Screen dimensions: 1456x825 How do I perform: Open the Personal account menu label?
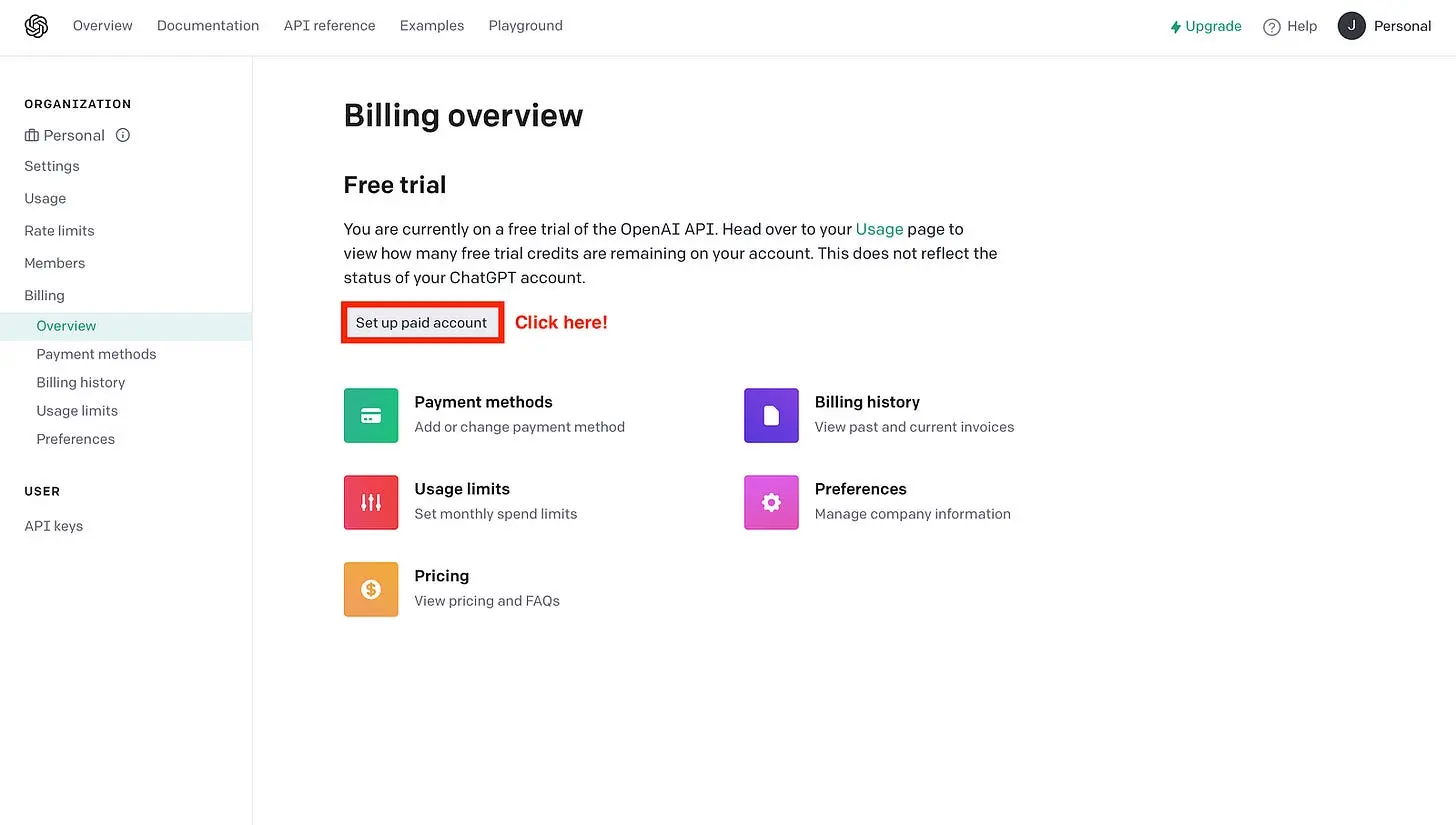click(x=1402, y=26)
